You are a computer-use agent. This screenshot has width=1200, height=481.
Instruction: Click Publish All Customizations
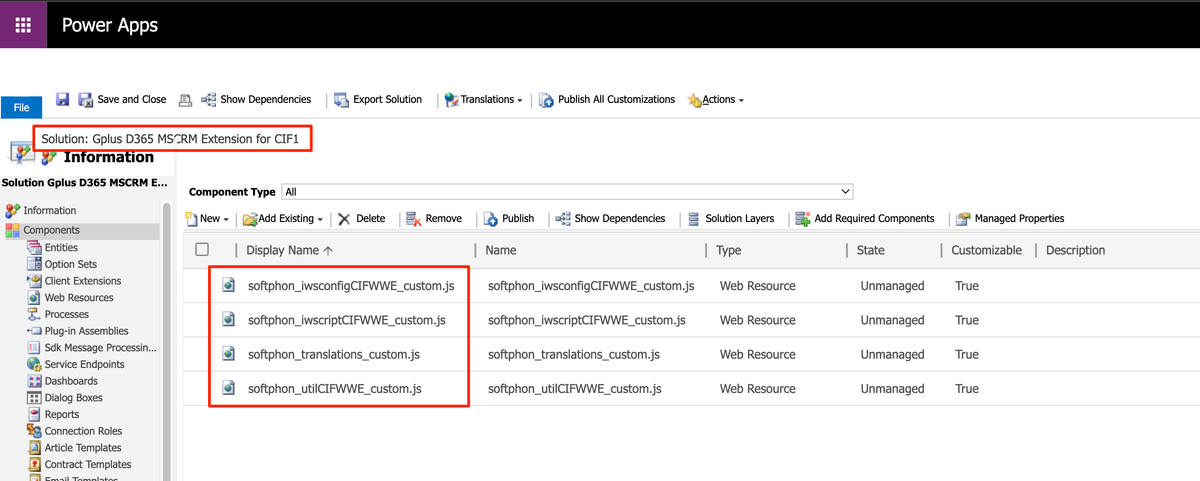pyautogui.click(x=607, y=100)
